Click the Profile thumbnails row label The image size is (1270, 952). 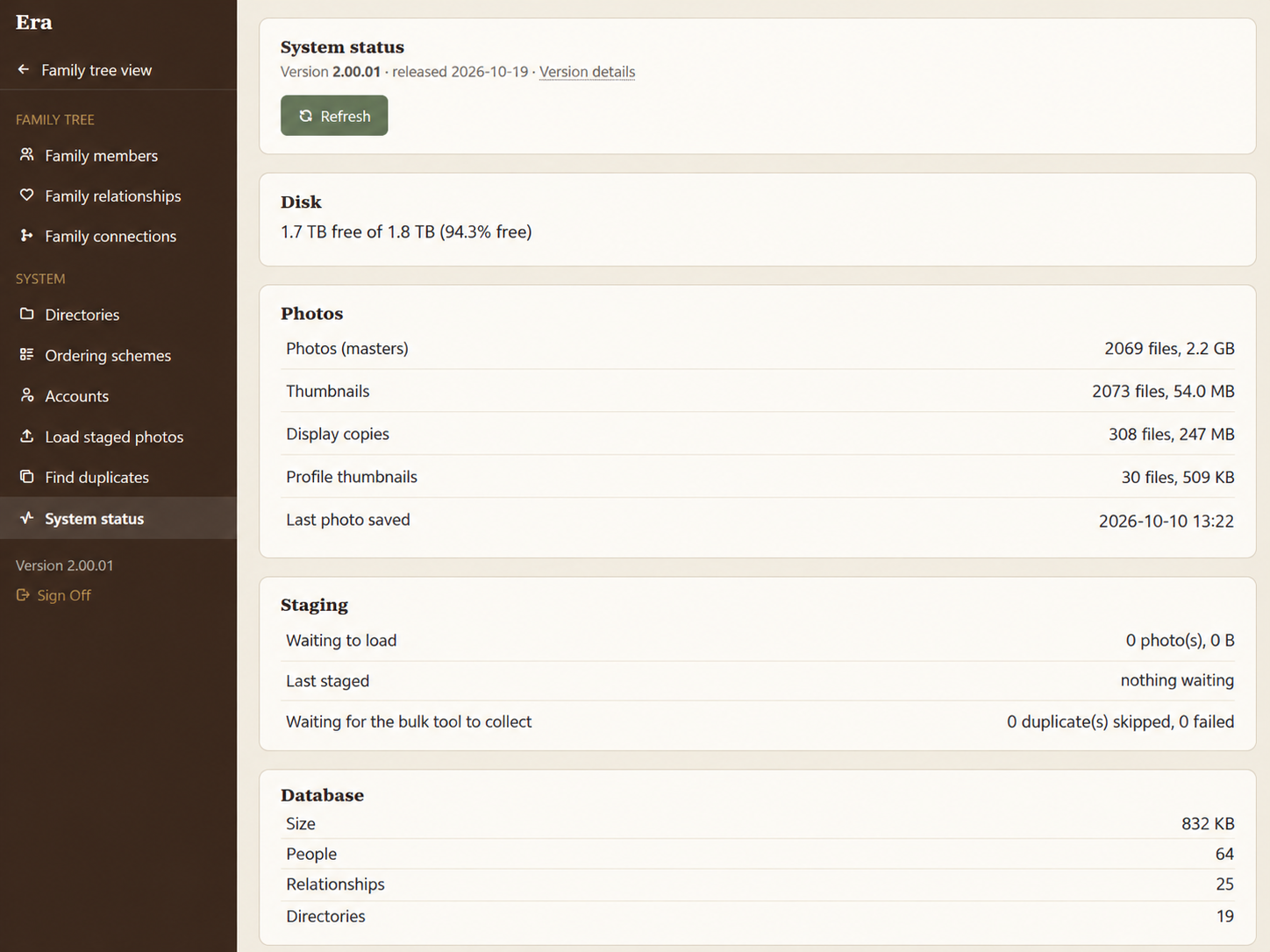tap(352, 477)
